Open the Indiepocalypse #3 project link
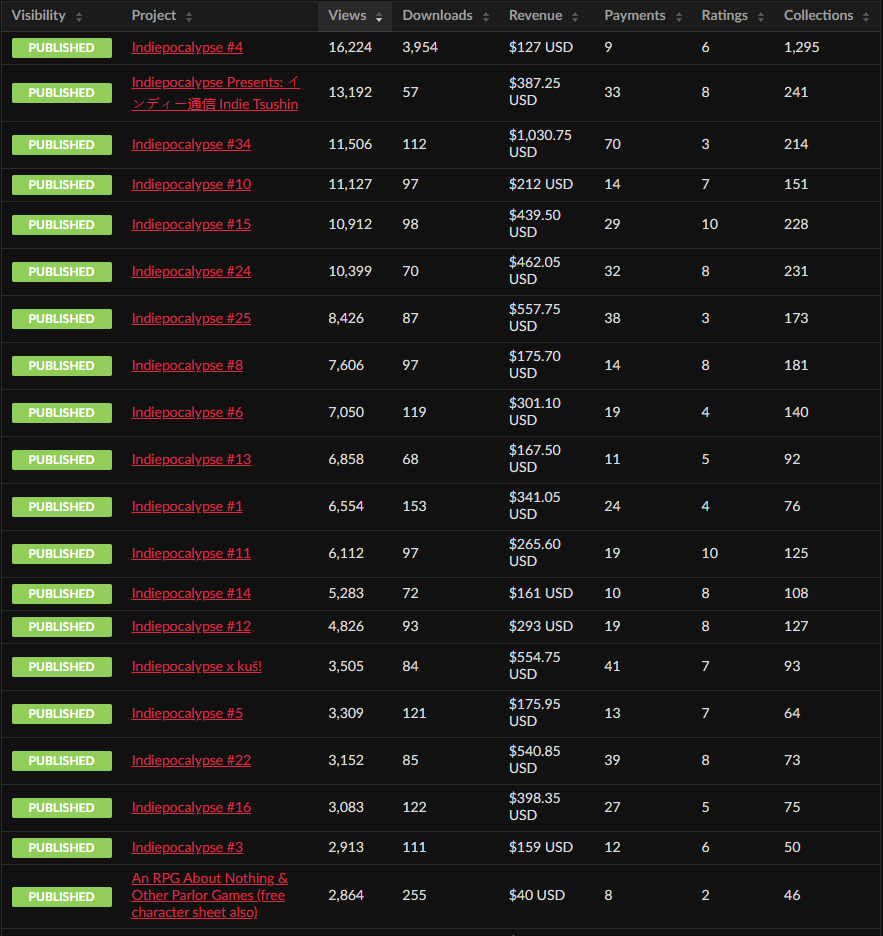 tap(187, 847)
